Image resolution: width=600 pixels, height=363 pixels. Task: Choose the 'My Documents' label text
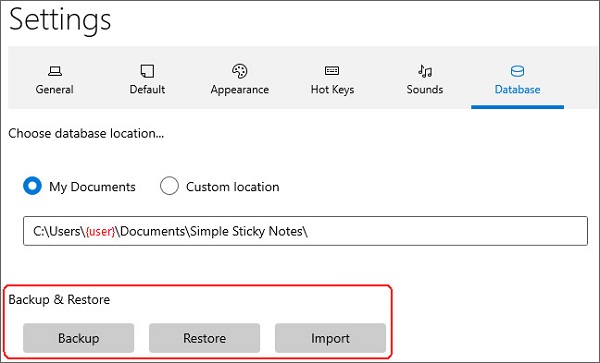click(92, 187)
